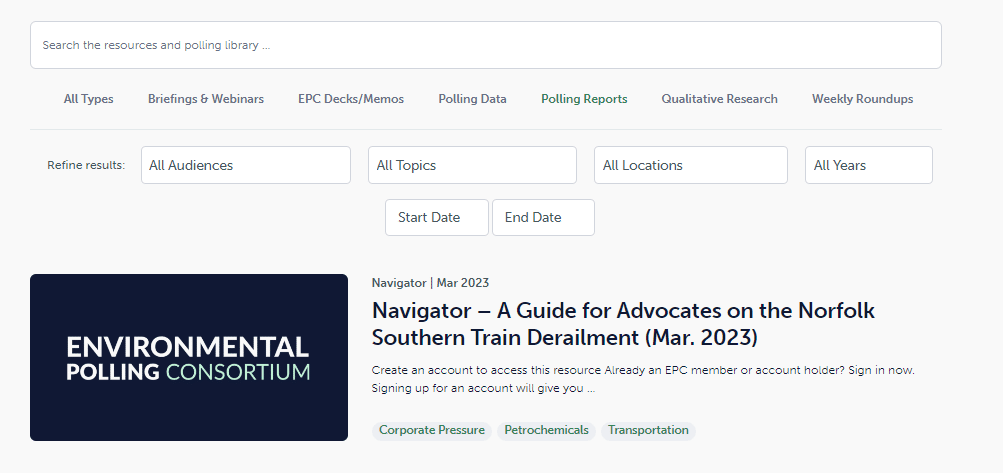Select the Petrochemicals tag

point(546,430)
